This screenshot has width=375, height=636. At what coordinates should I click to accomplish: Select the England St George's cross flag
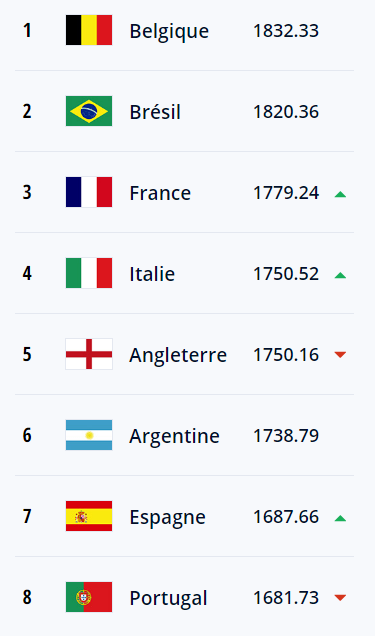click(x=89, y=354)
